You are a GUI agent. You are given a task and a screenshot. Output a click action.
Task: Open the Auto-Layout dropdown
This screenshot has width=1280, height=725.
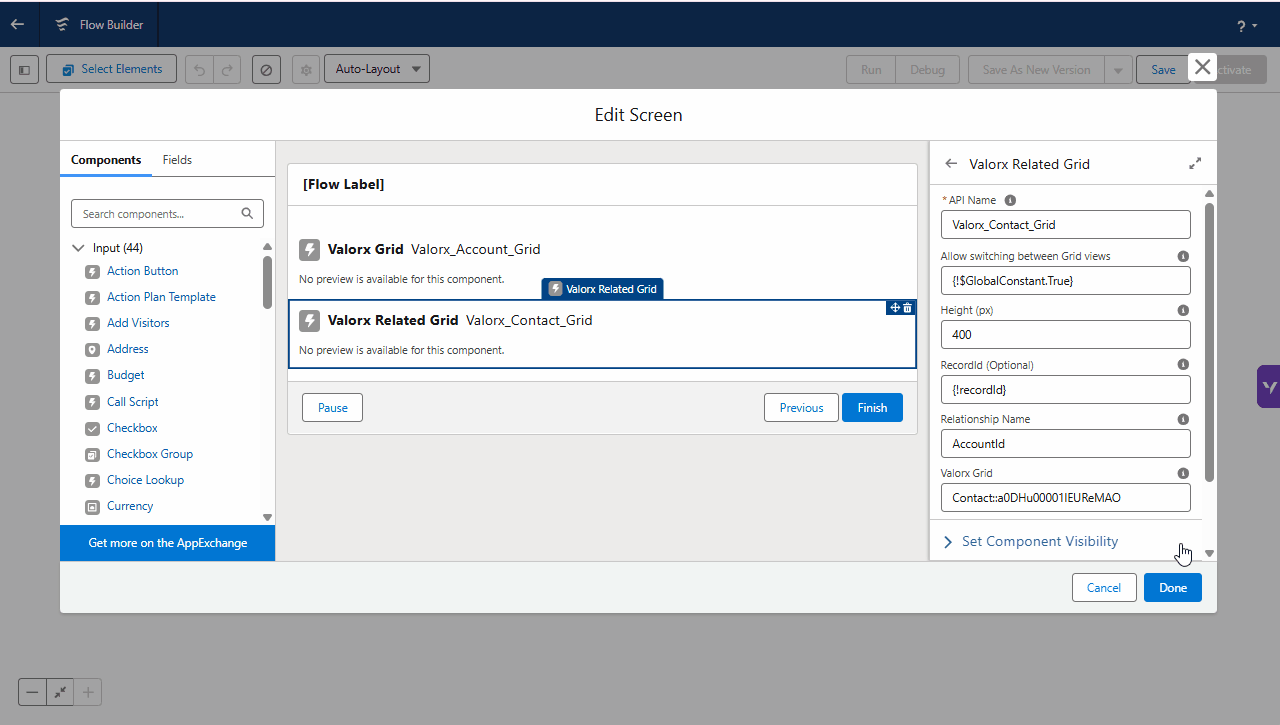click(x=377, y=69)
